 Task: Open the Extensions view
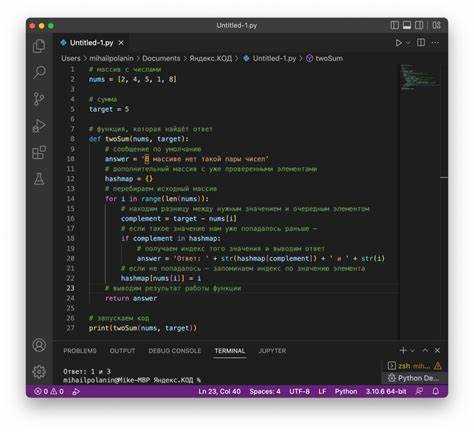point(39,152)
